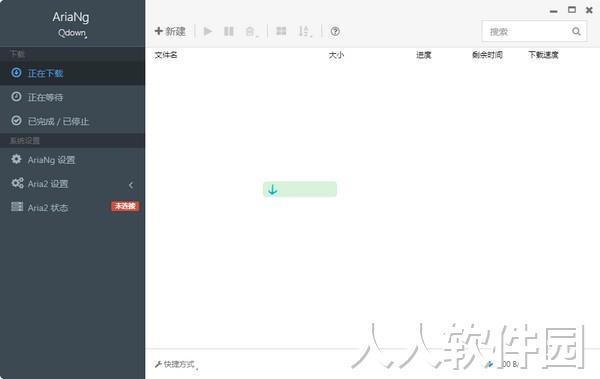Image resolution: width=600 pixels, height=379 pixels.
Task: Click the pause task icon
Action: coord(229,31)
